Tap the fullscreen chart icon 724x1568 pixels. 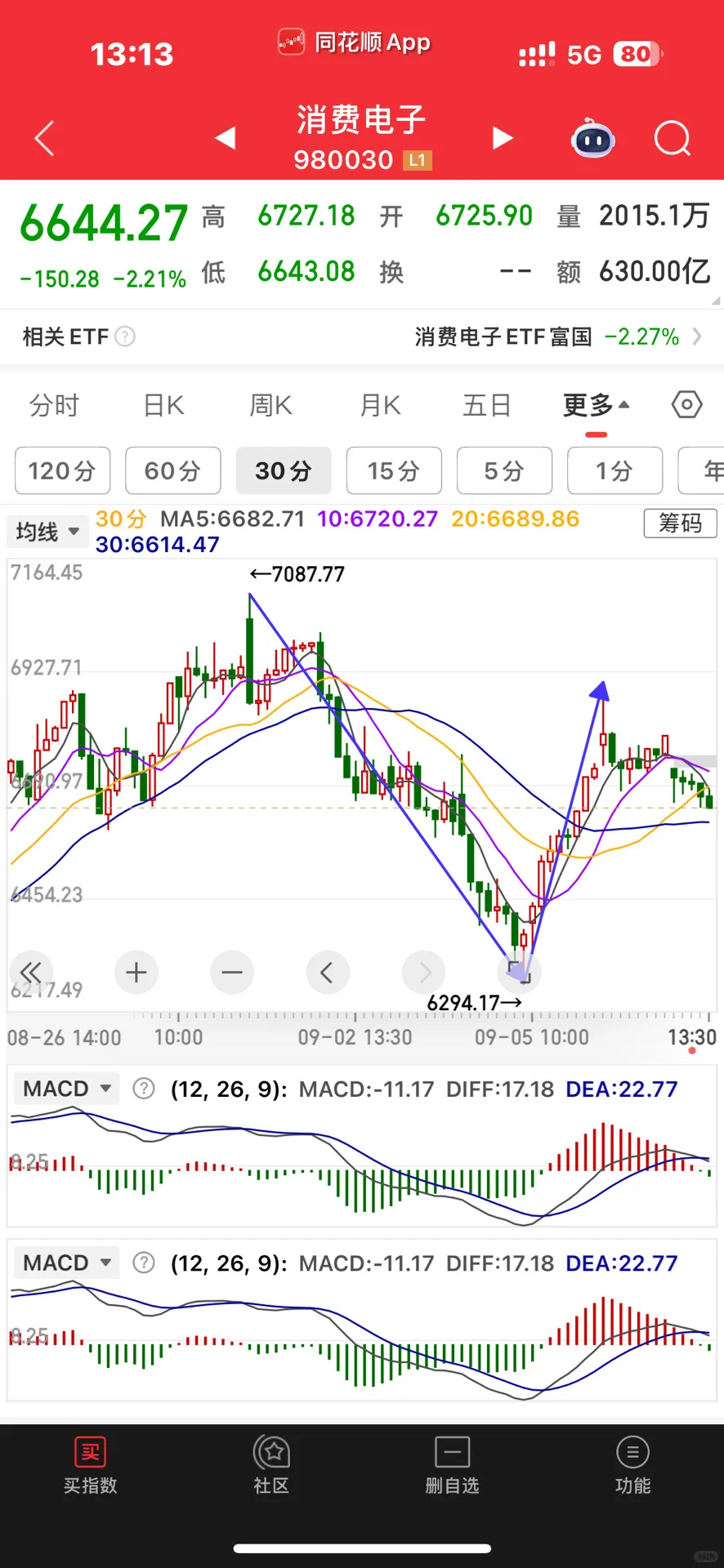[519, 973]
